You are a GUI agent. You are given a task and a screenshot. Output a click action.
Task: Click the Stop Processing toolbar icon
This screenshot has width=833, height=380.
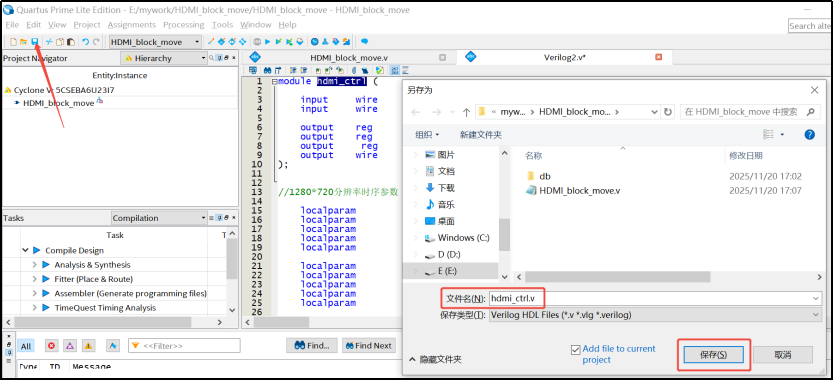(257, 41)
